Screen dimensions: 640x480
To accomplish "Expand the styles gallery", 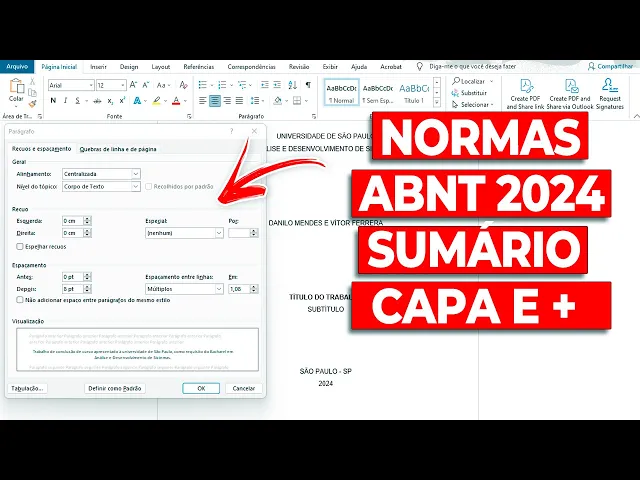I will 437,102.
